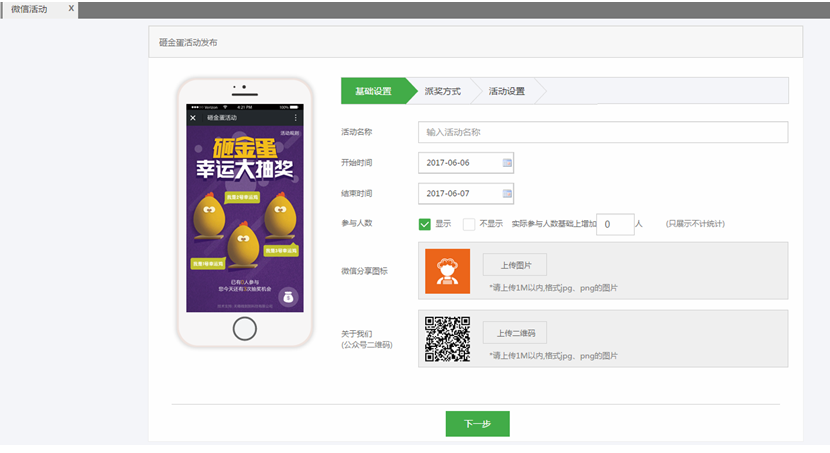Switch to the 活动设置 step tab
The width and height of the screenshot is (830, 453).
tap(507, 91)
